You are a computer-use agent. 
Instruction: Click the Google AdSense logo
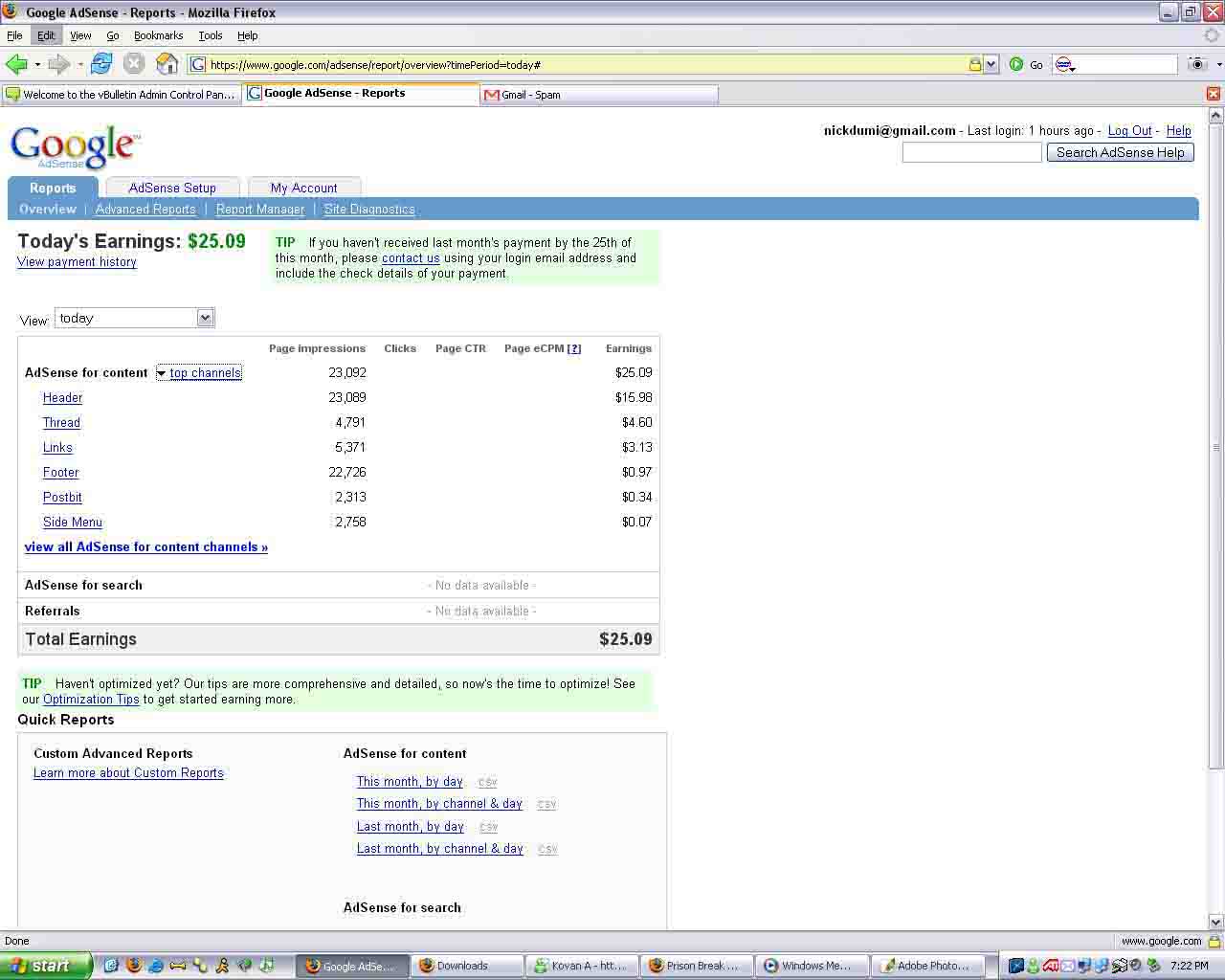click(x=75, y=146)
